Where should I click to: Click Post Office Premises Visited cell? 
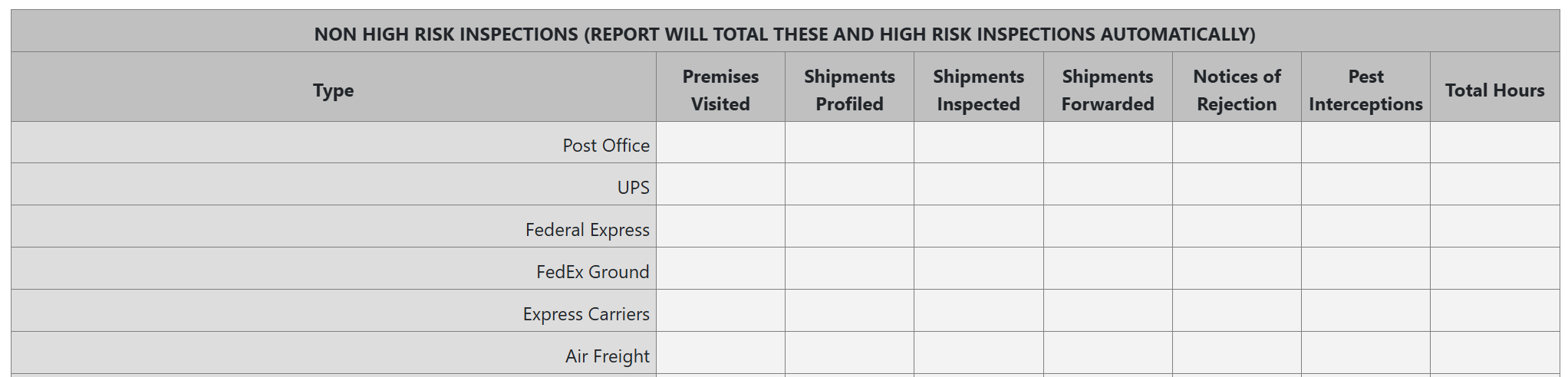click(720, 143)
